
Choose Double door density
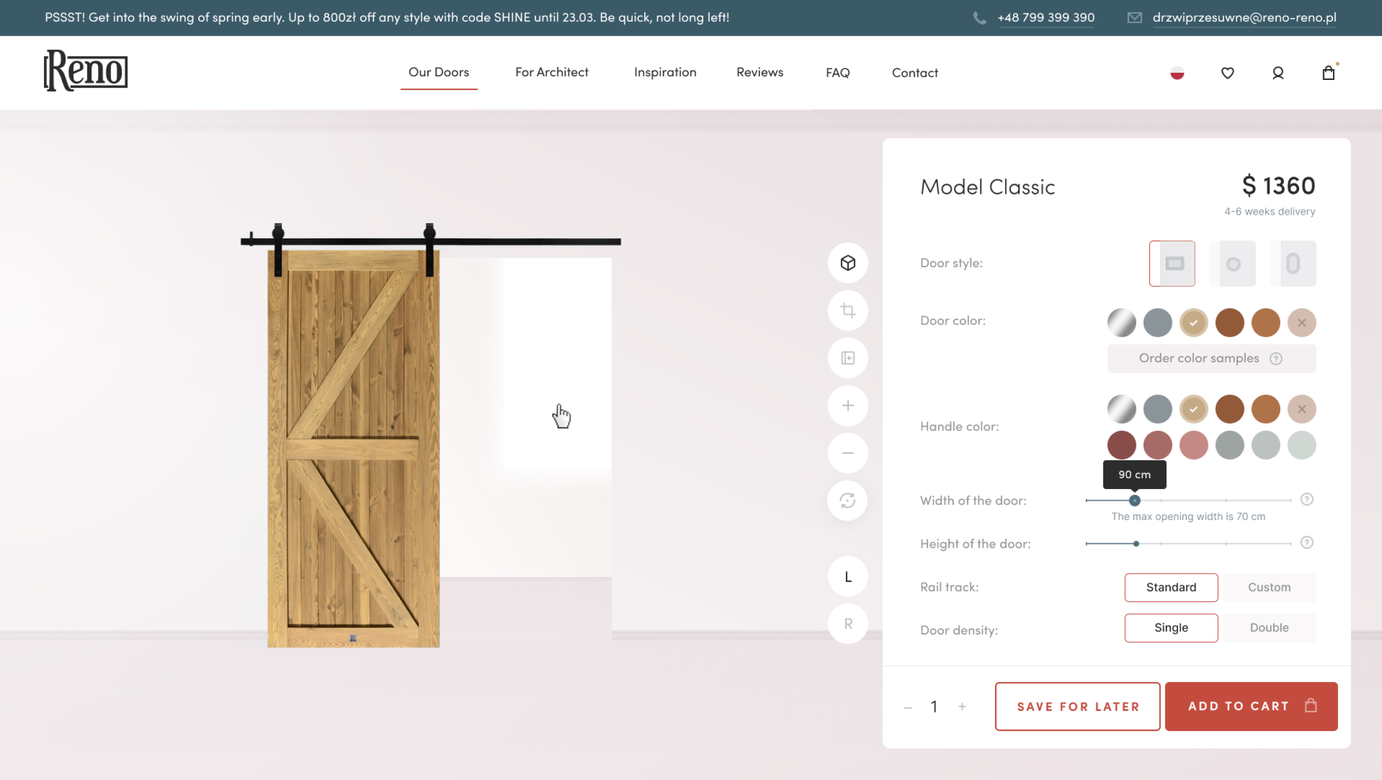[1269, 628]
